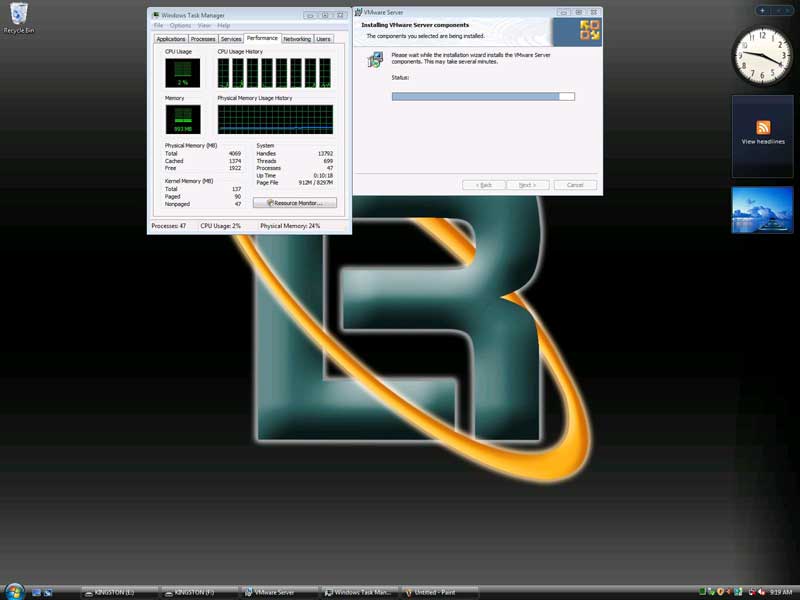800x600 pixels.
Task: Switch to the Networking tab
Action: point(297,39)
